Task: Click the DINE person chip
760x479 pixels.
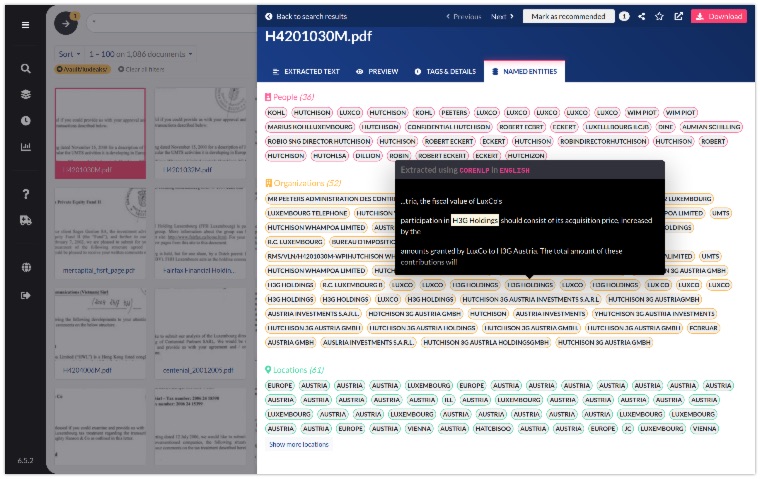Action: coord(665,127)
